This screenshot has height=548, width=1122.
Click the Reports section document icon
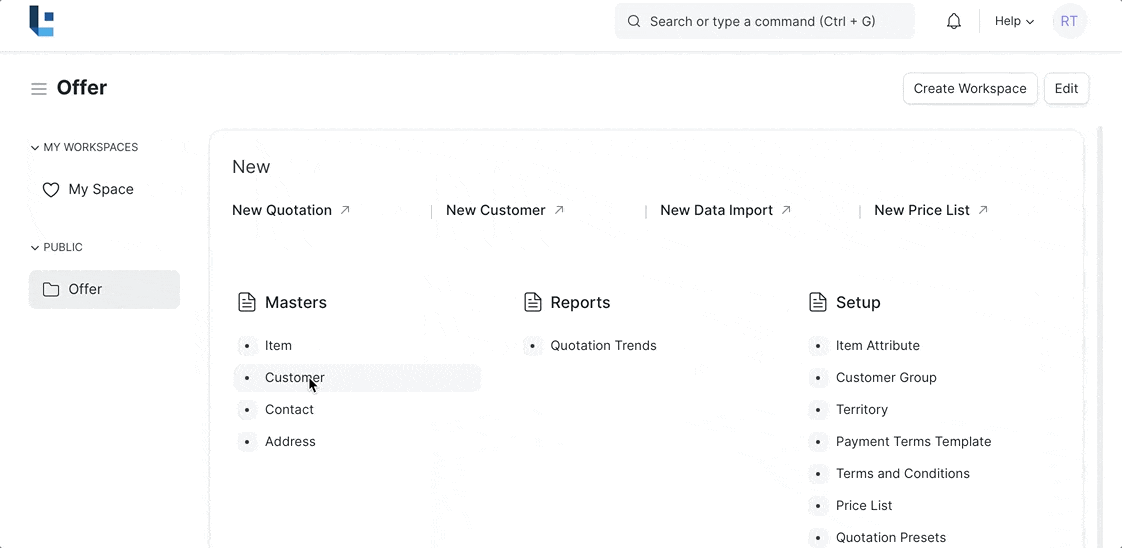(533, 302)
